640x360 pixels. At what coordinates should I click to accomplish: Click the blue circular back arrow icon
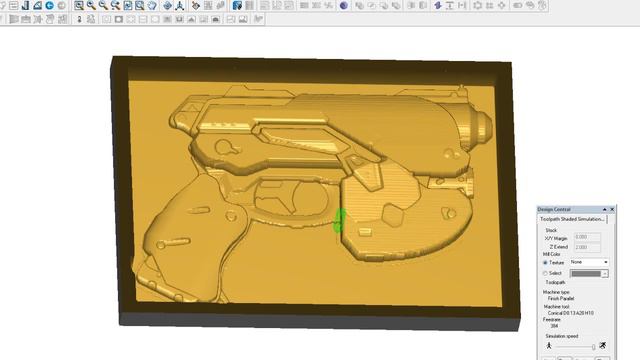(x=49, y=6)
